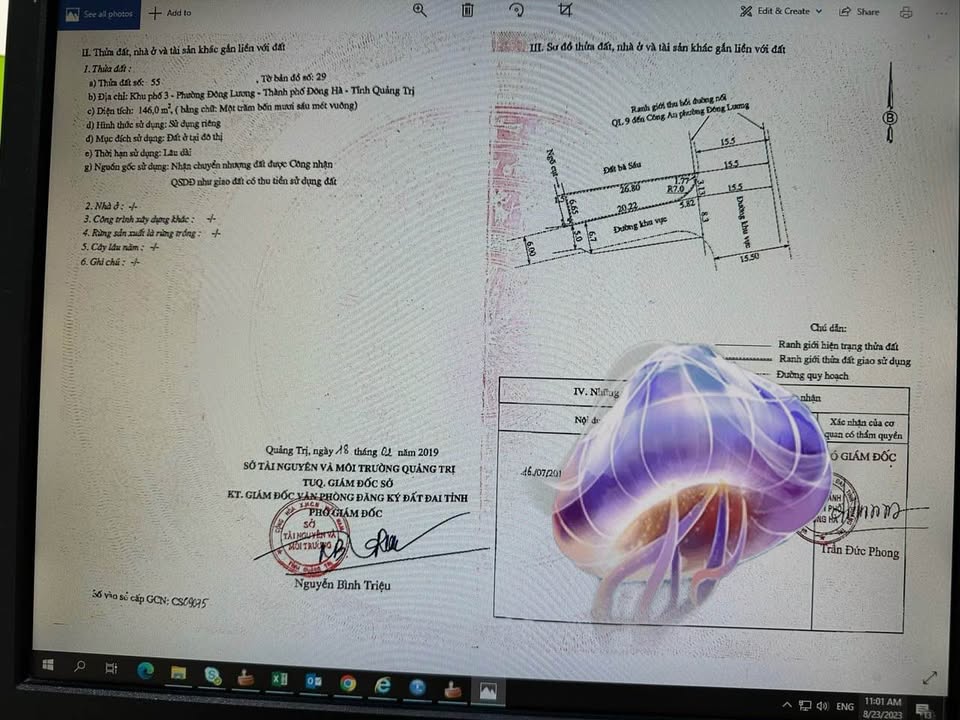Open Task View from the taskbar
This screenshot has height=720, width=960.
pos(110,665)
